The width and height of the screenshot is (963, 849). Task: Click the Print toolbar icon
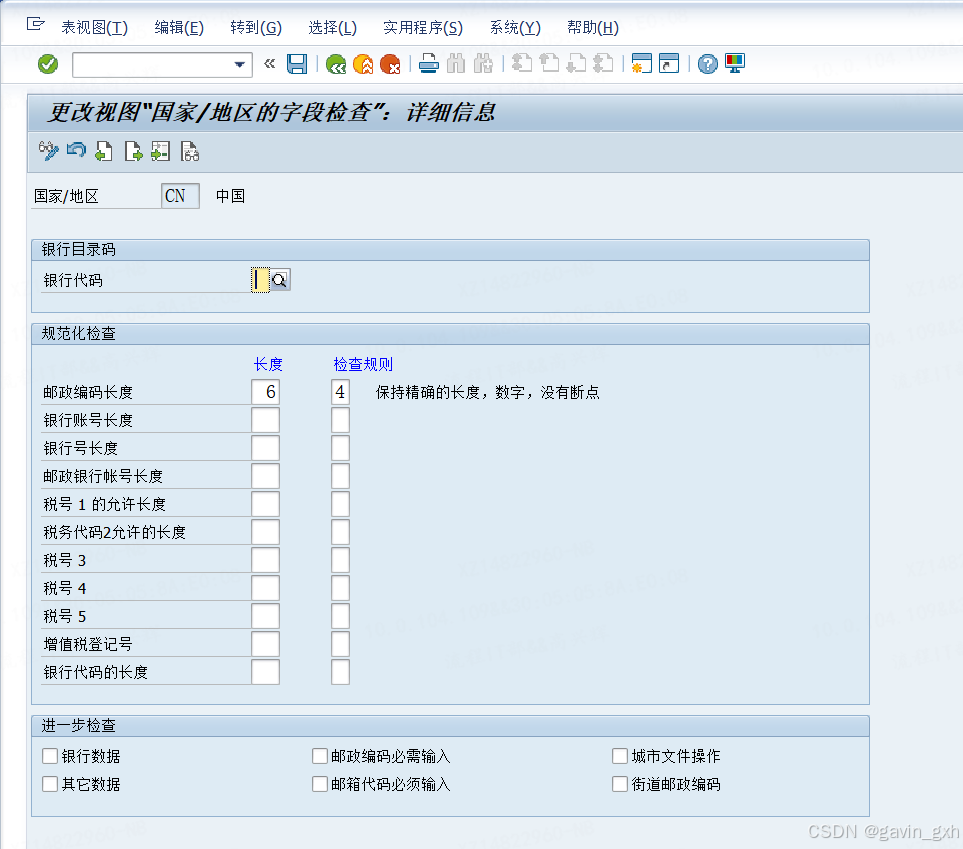pyautogui.click(x=428, y=63)
